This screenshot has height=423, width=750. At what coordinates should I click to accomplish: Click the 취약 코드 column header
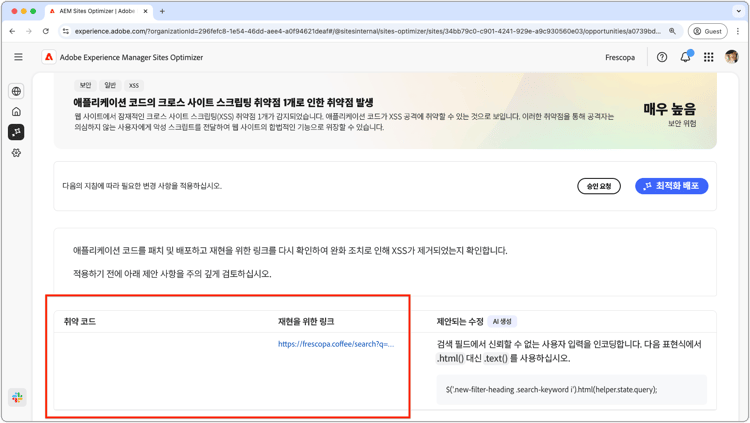click(x=80, y=322)
